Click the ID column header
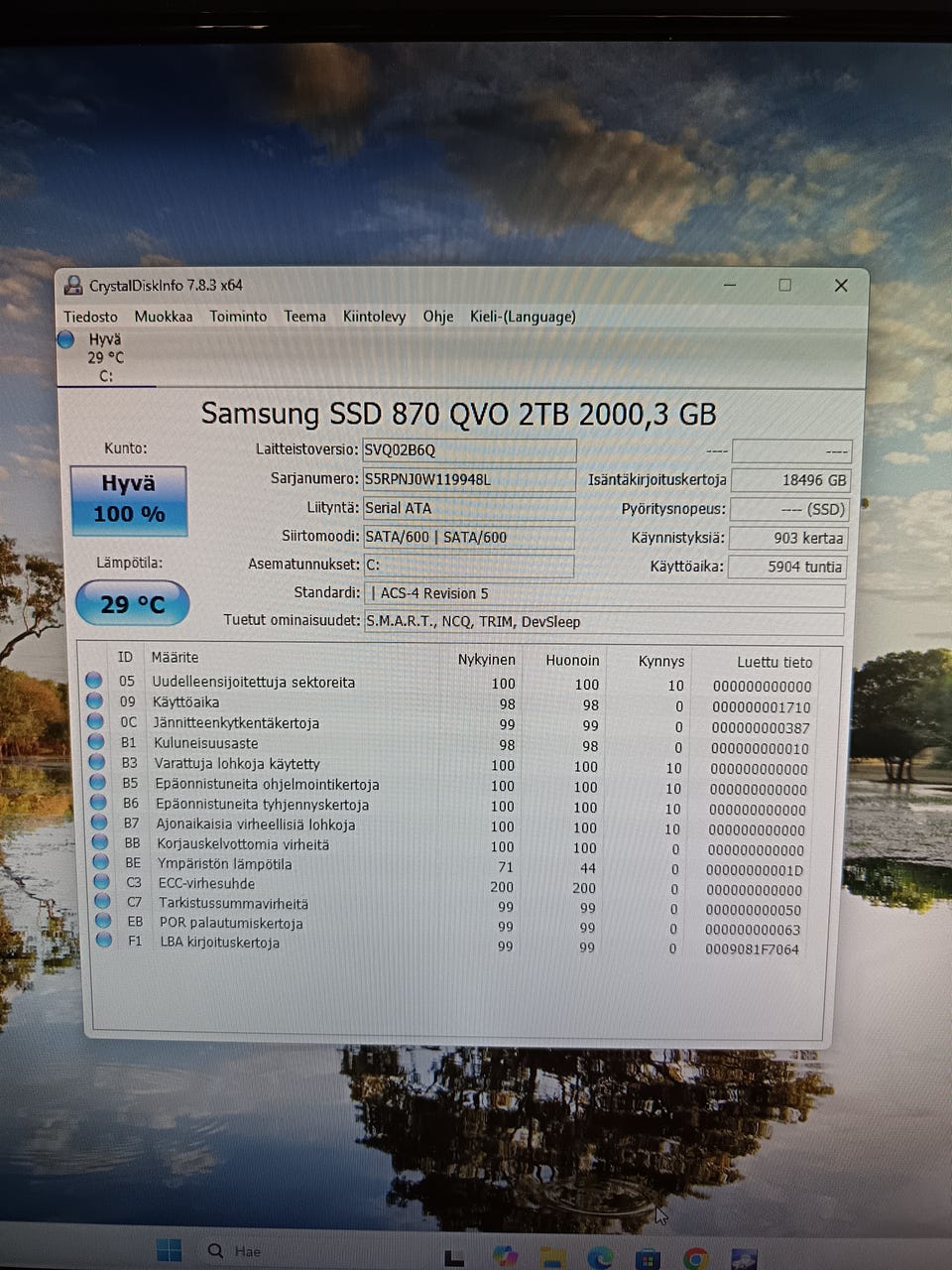Image resolution: width=952 pixels, height=1270 pixels. [125, 657]
